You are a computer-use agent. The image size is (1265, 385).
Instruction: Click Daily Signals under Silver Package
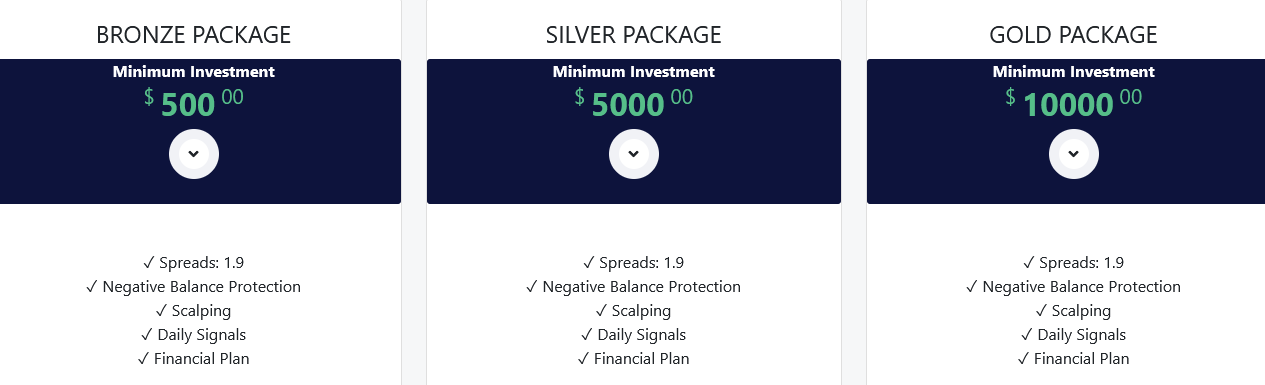click(x=634, y=335)
